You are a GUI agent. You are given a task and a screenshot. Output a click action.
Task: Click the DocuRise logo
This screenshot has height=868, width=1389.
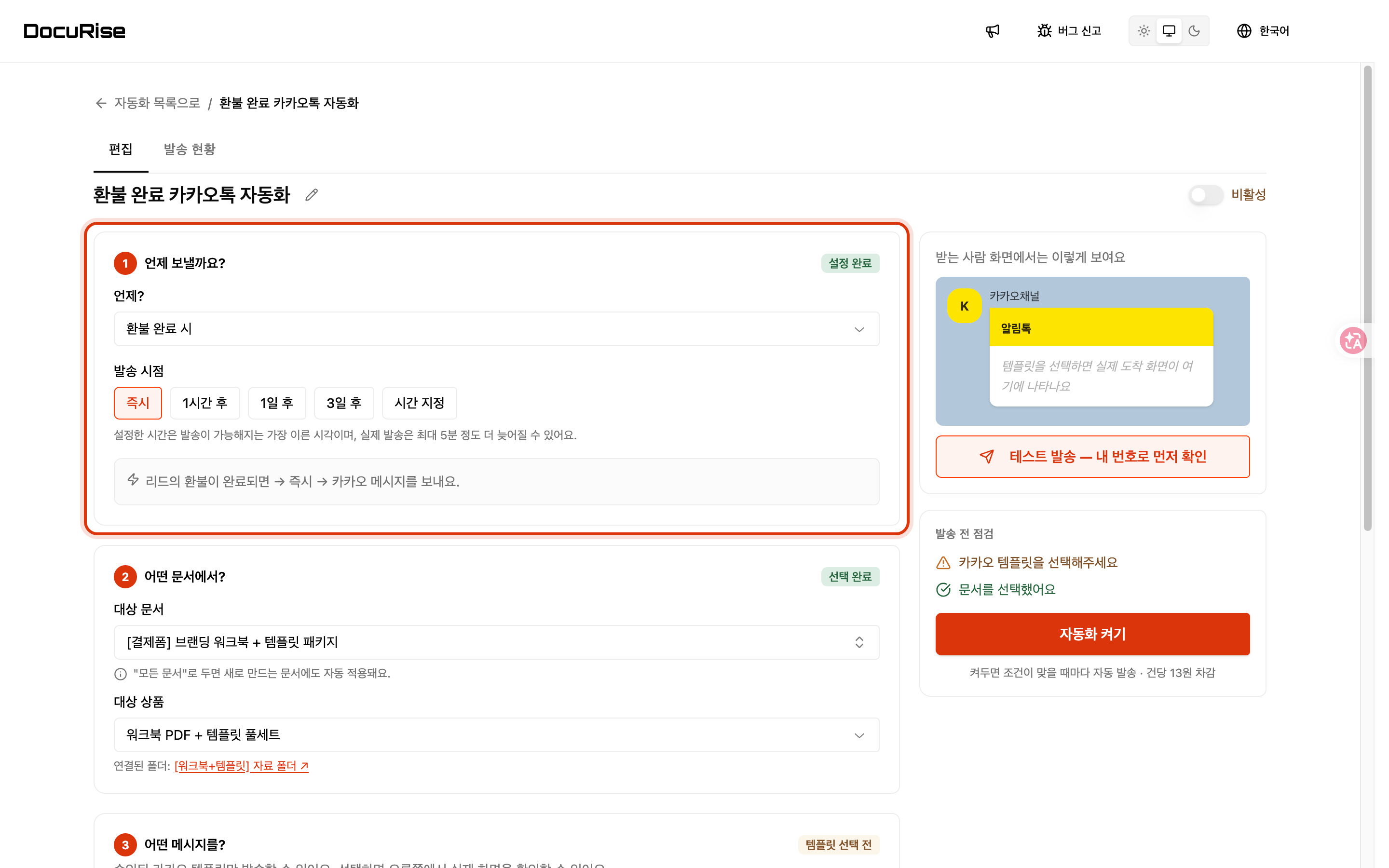click(75, 31)
